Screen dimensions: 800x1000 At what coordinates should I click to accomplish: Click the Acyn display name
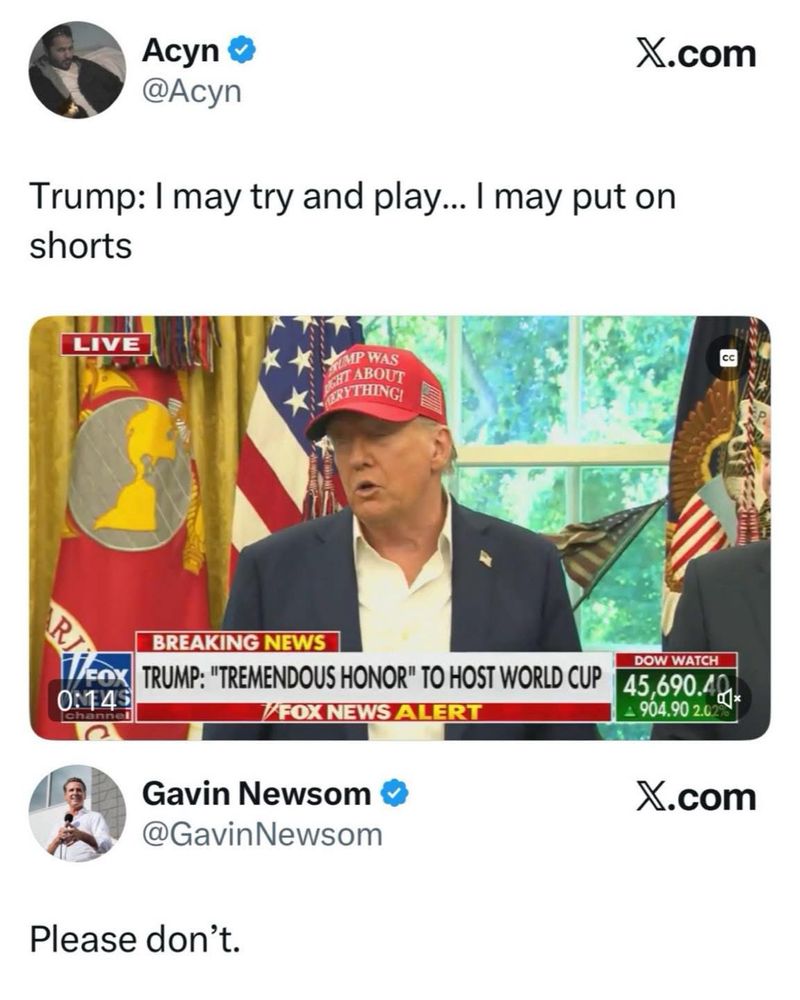click(x=181, y=50)
